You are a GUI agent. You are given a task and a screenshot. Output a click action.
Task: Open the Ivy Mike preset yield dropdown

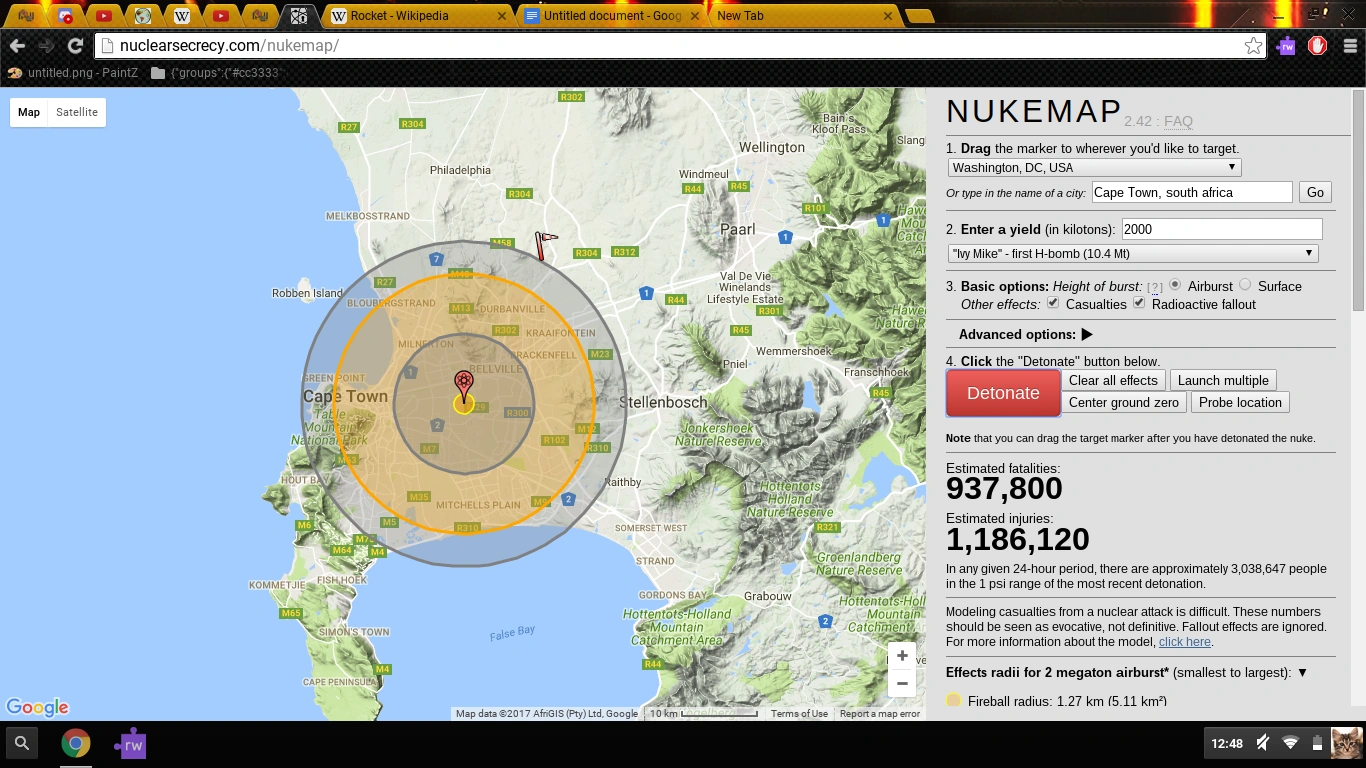1132,254
